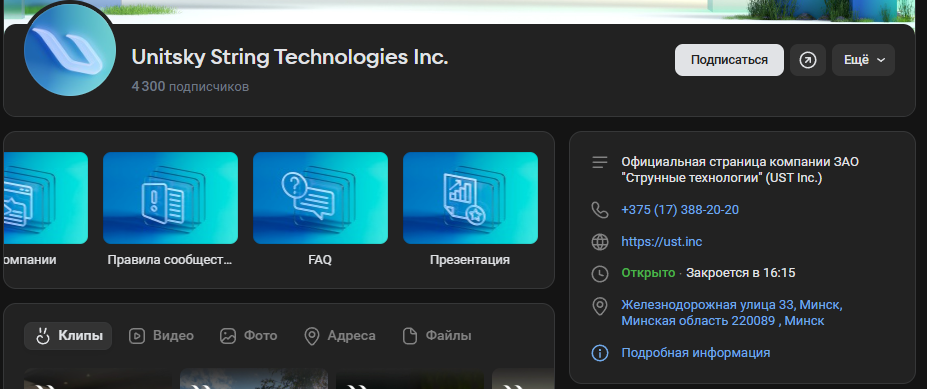Viewport: 927px width, 389px height.
Task: Click the share arrow icon button
Action: pos(808,60)
